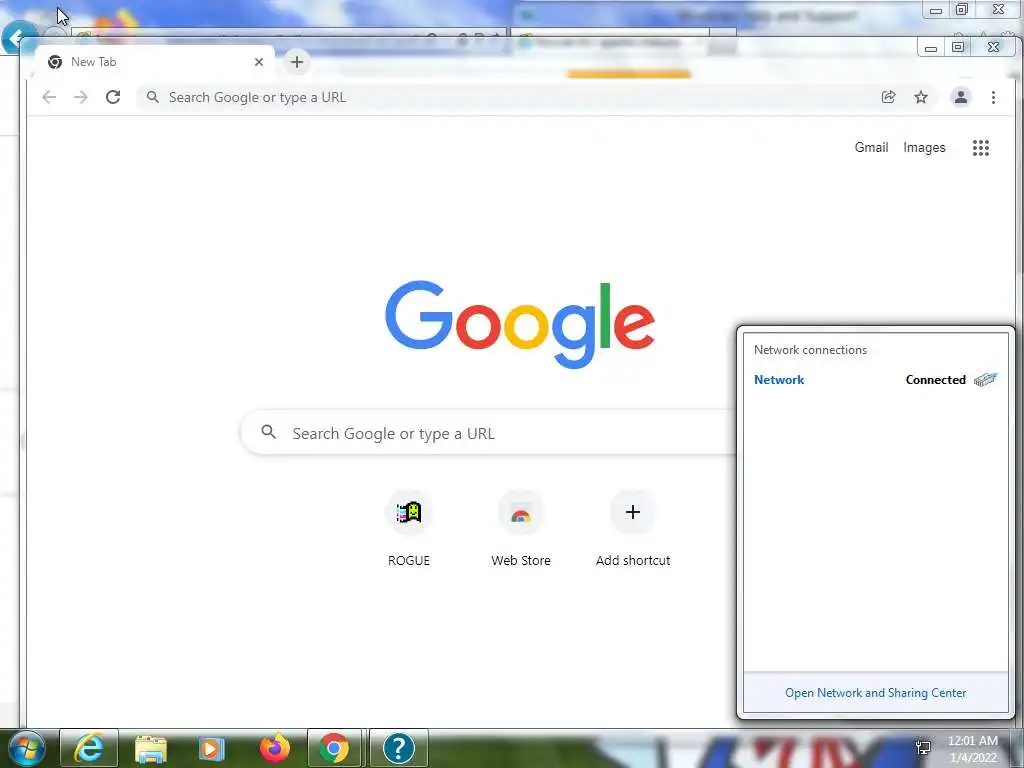Open Chrome's three-dot menu
The height and width of the screenshot is (768, 1024).
(x=993, y=97)
